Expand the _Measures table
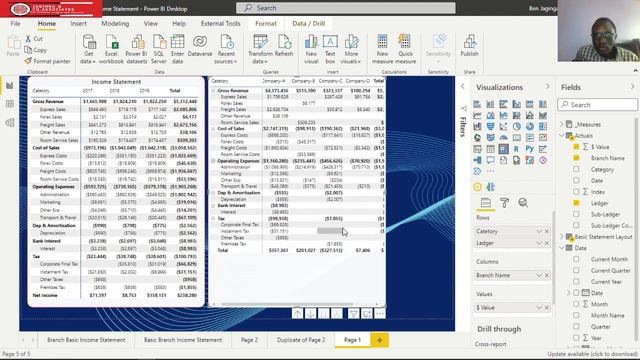Image resolution: width=640 pixels, height=360 pixels. 562,124
